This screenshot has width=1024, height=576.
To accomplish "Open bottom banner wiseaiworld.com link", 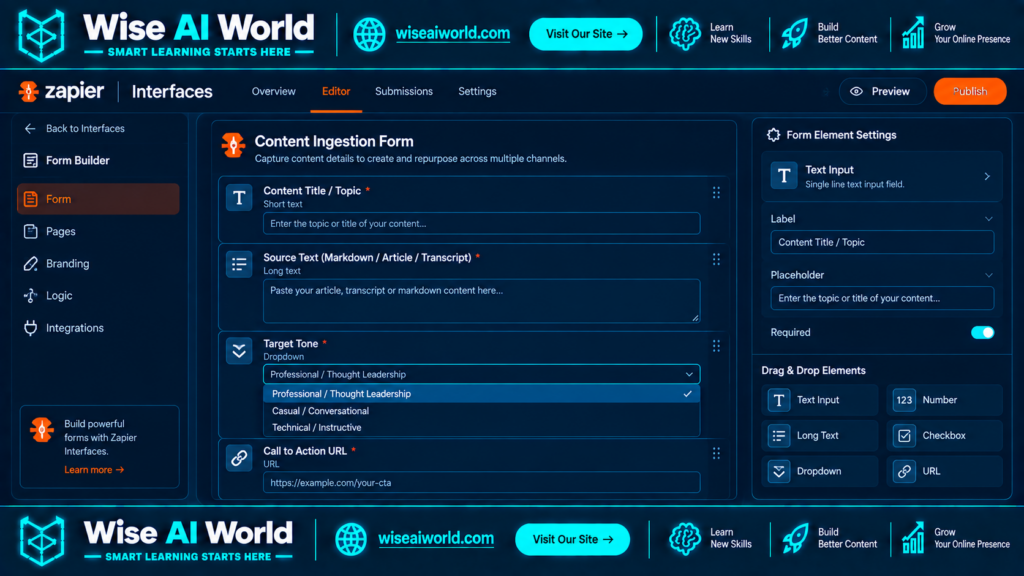I will point(436,539).
